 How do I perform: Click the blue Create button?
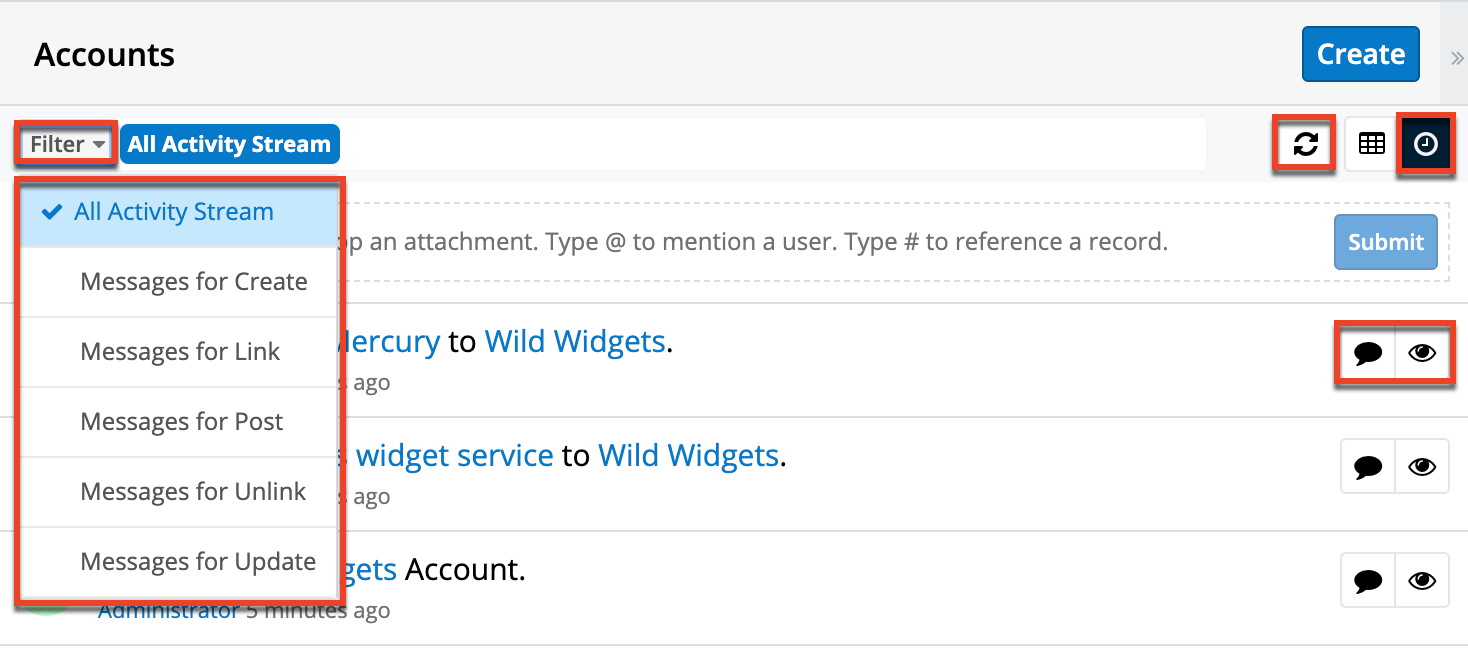pos(1360,54)
